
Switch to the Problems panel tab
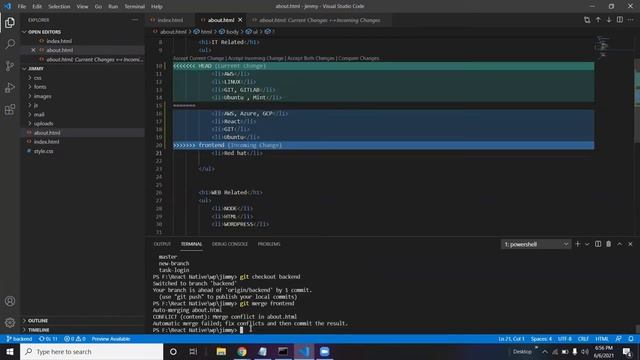(269, 244)
